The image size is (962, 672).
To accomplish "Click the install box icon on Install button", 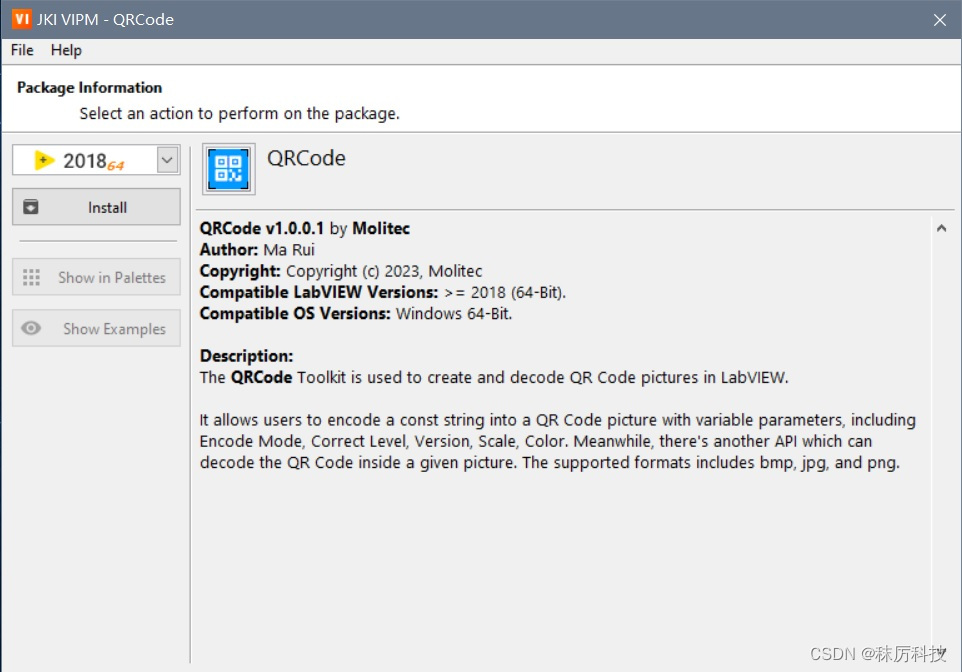I will point(31,207).
